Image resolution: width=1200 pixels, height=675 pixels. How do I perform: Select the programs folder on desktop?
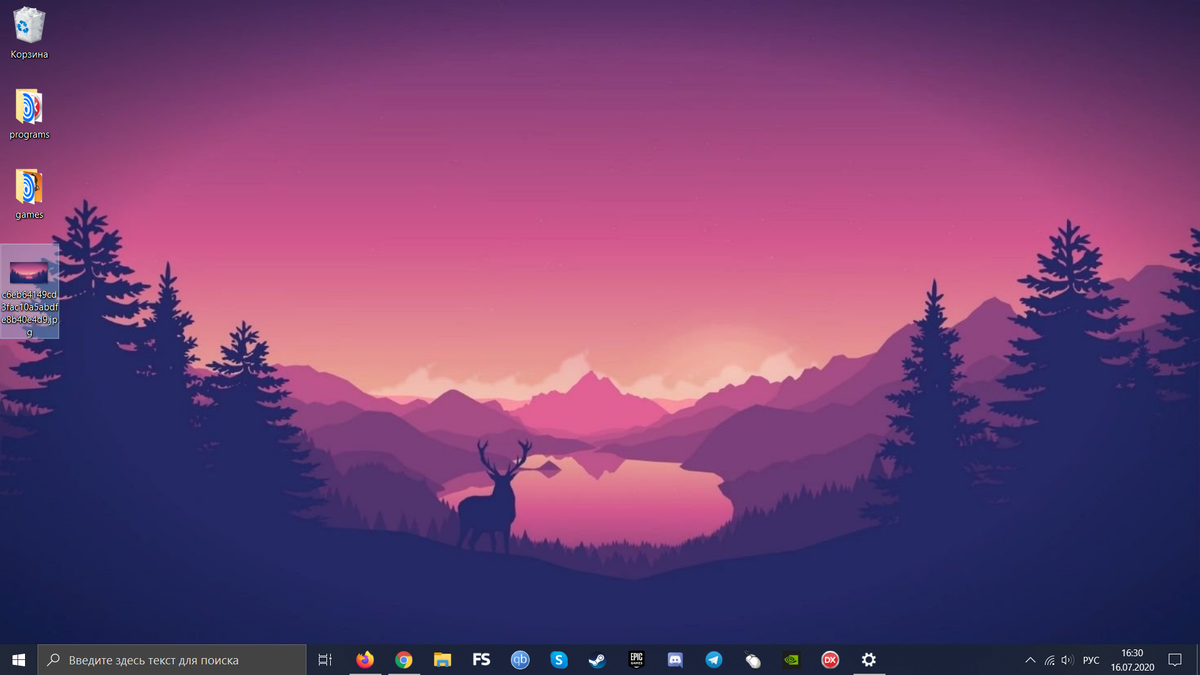[29, 113]
